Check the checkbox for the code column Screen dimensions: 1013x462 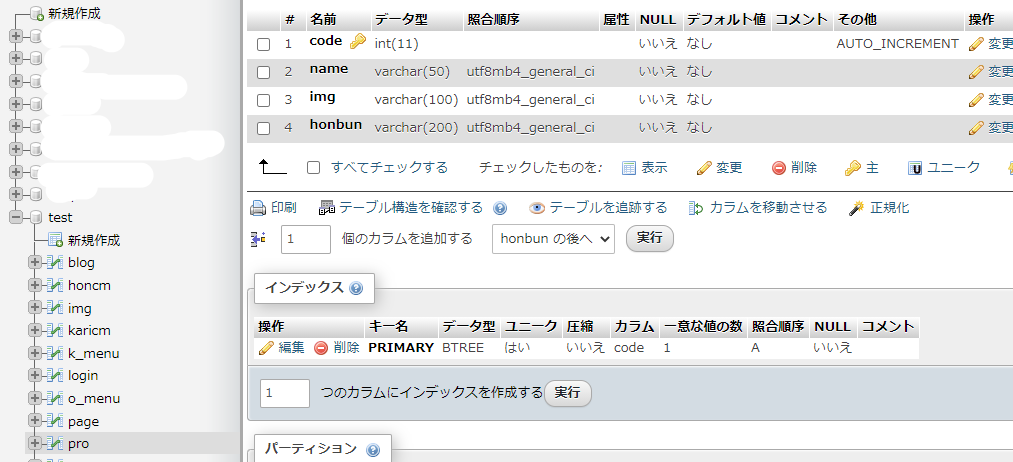[264, 44]
